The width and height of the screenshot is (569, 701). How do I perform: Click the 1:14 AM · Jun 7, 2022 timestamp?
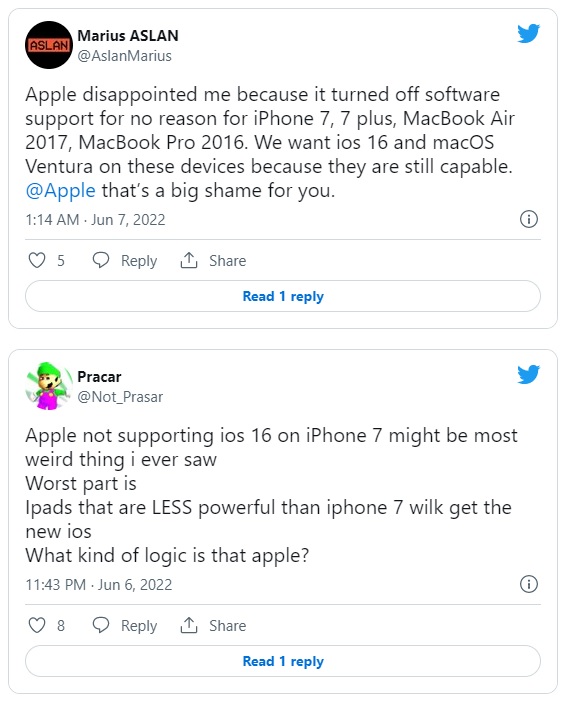[95, 220]
